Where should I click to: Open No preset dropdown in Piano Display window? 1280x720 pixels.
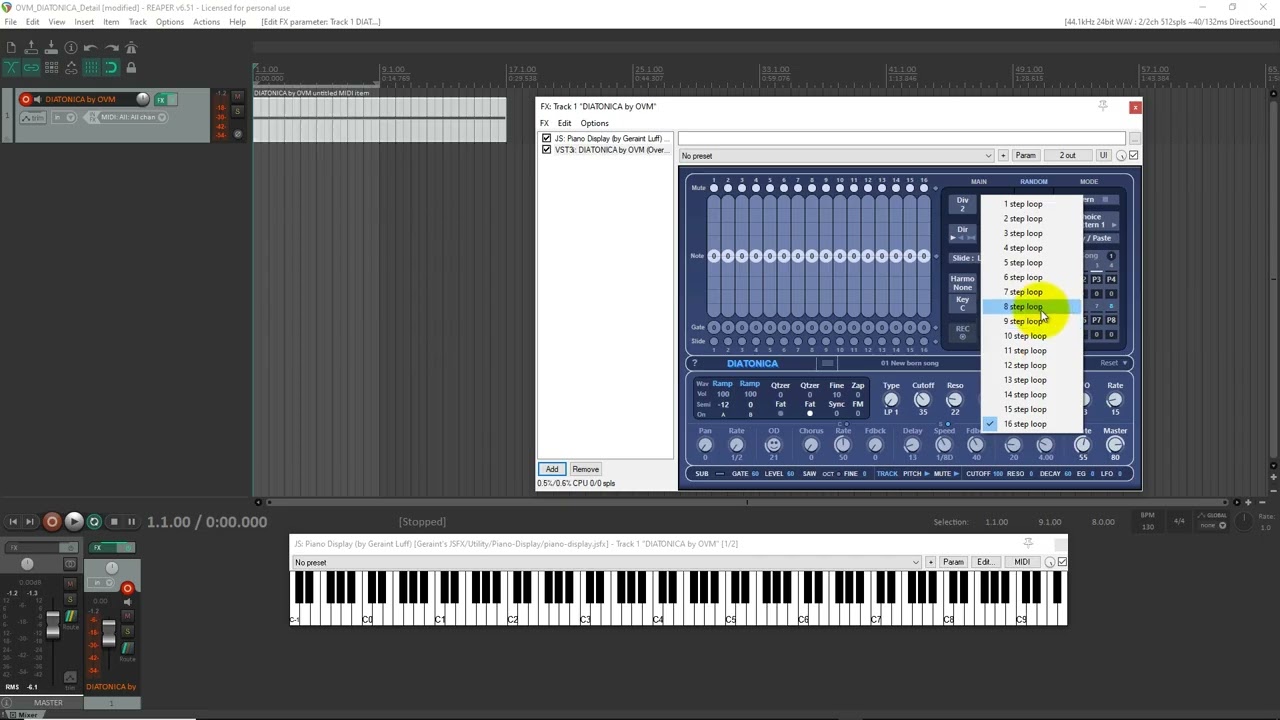click(x=606, y=562)
